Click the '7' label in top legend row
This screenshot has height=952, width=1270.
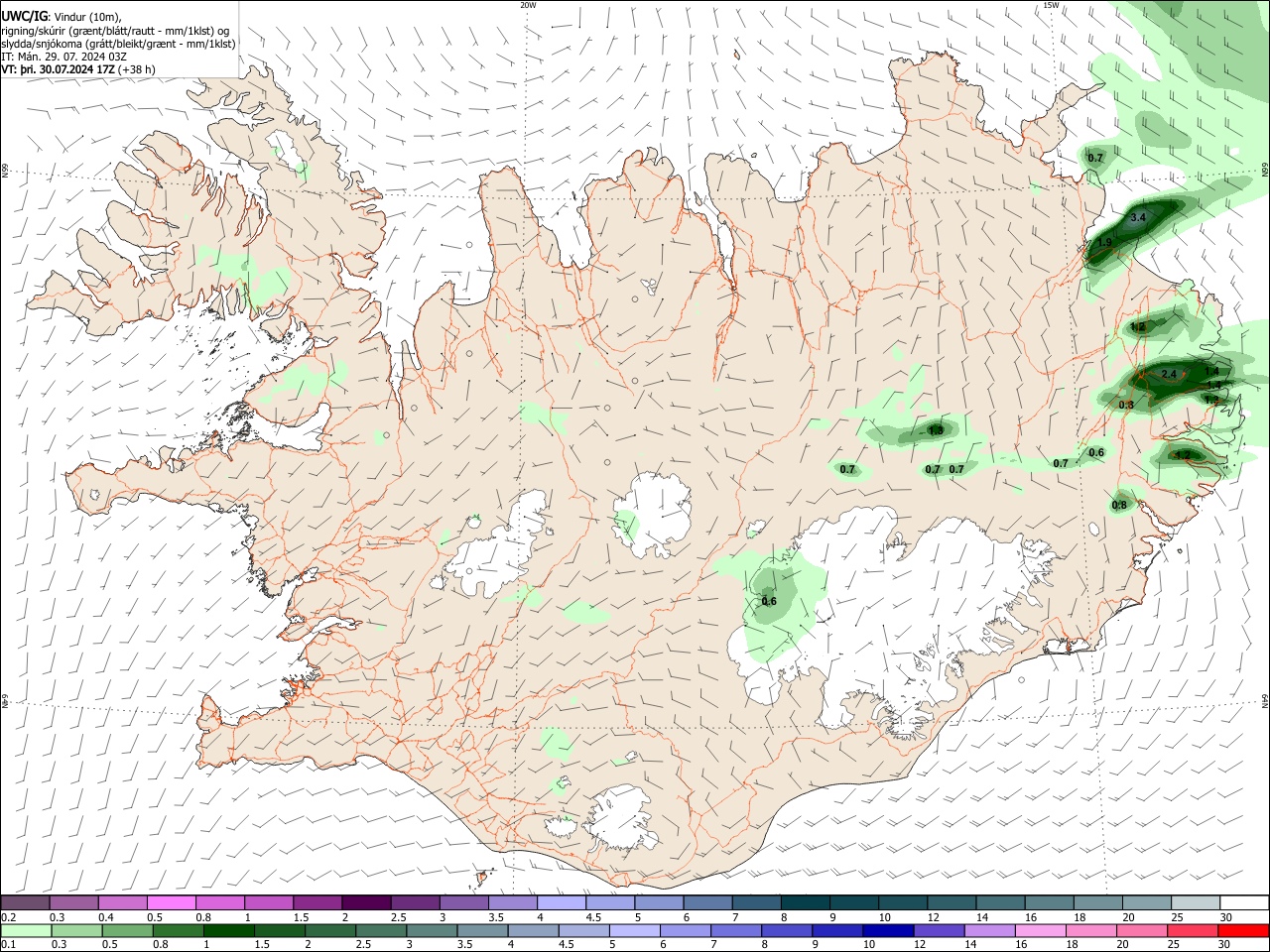[x=734, y=917]
